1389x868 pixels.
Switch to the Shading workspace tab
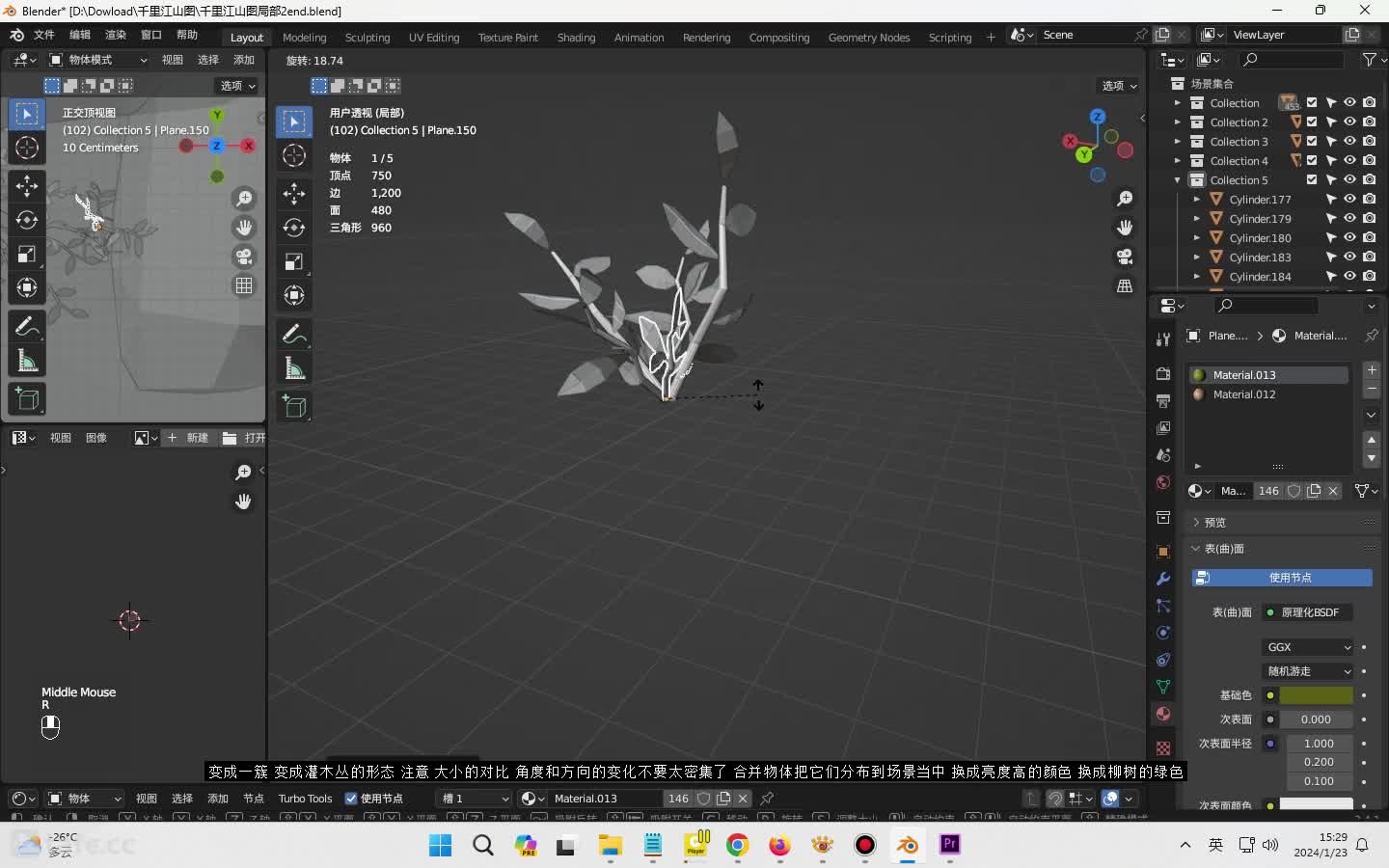point(576,38)
